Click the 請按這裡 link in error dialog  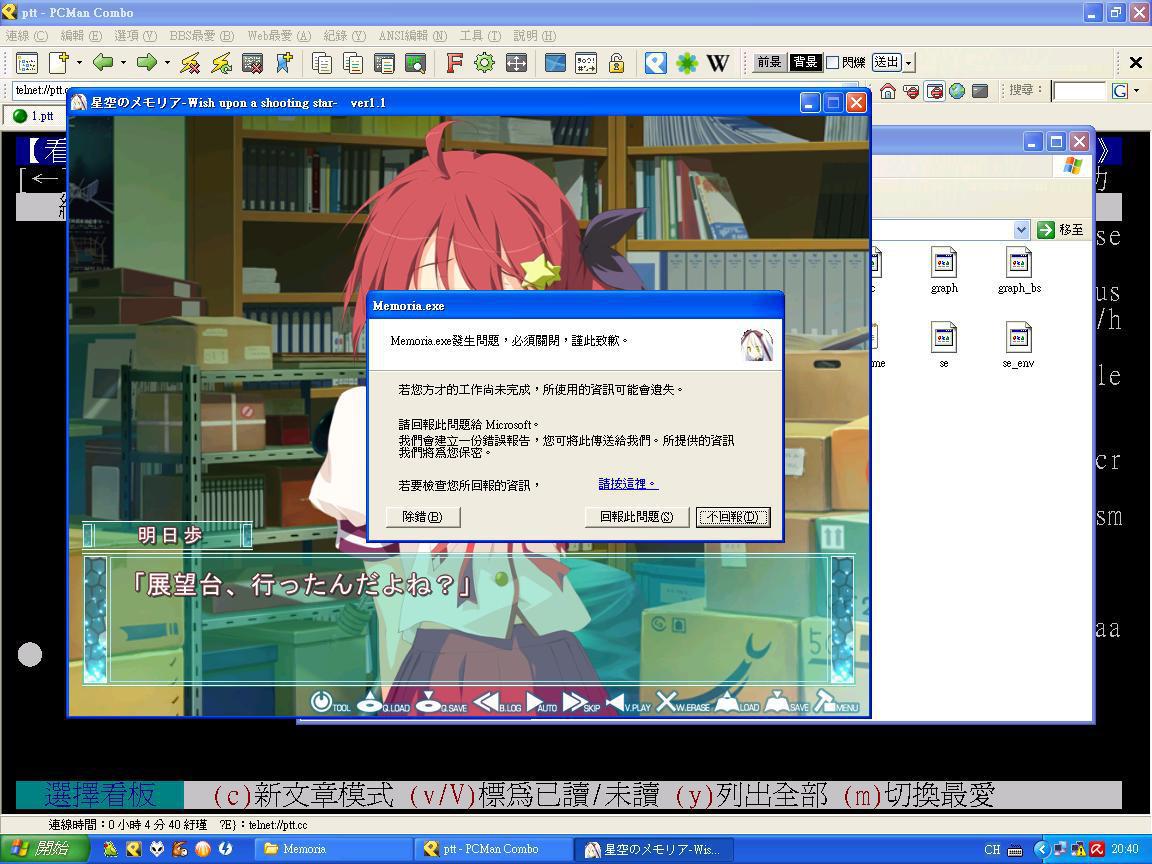628,483
